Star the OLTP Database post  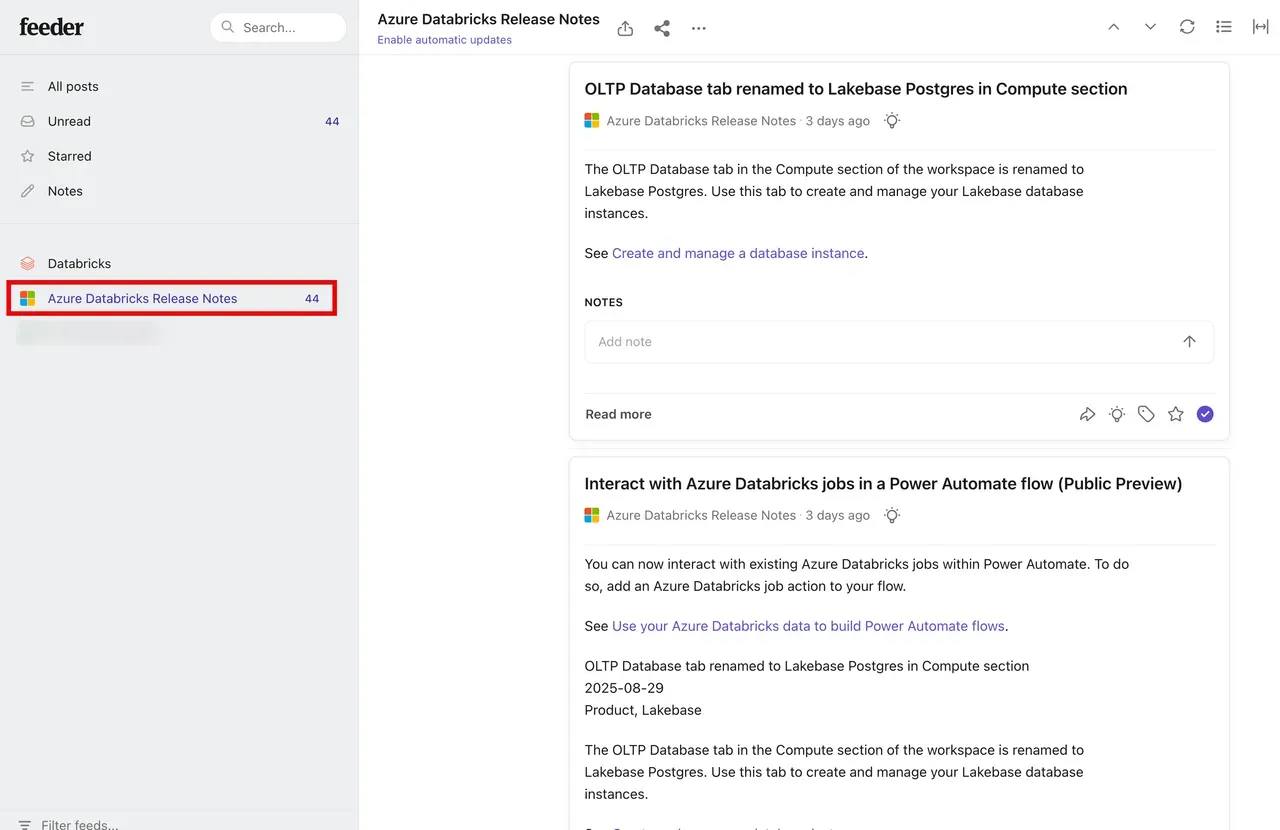tap(1176, 414)
